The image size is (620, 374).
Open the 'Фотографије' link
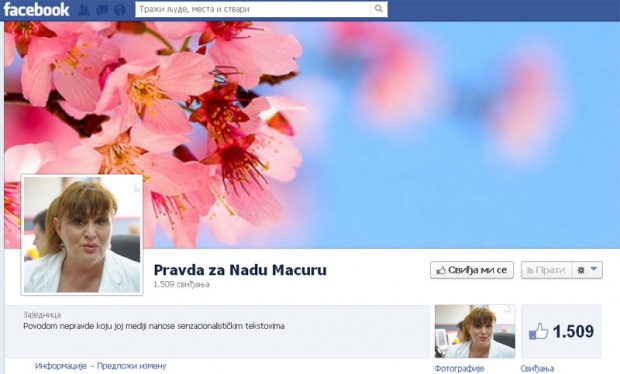(x=459, y=368)
